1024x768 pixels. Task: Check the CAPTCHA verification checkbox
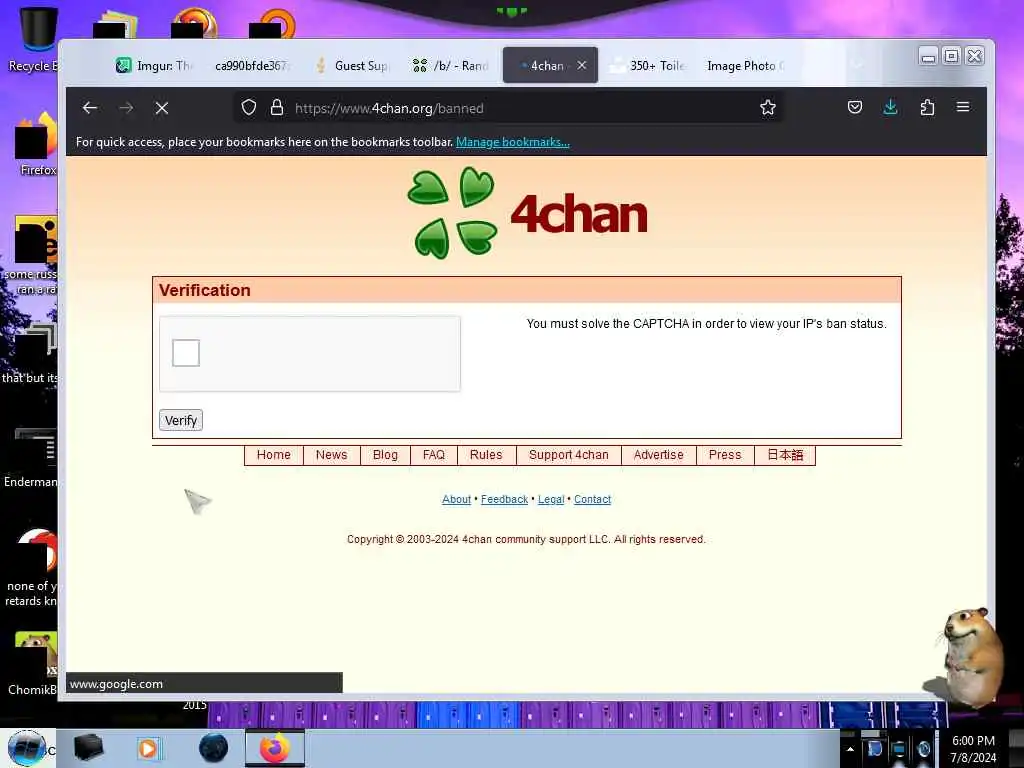[186, 353]
